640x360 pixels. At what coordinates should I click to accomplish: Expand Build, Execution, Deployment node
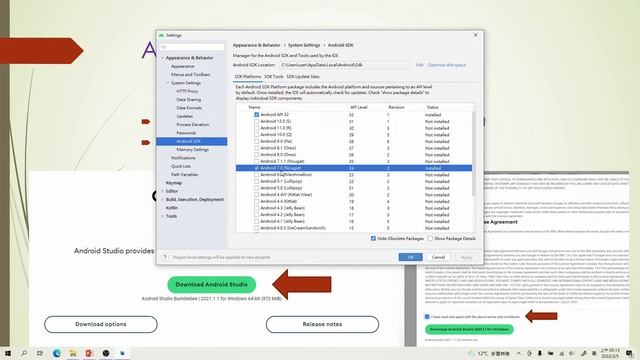pos(162,200)
